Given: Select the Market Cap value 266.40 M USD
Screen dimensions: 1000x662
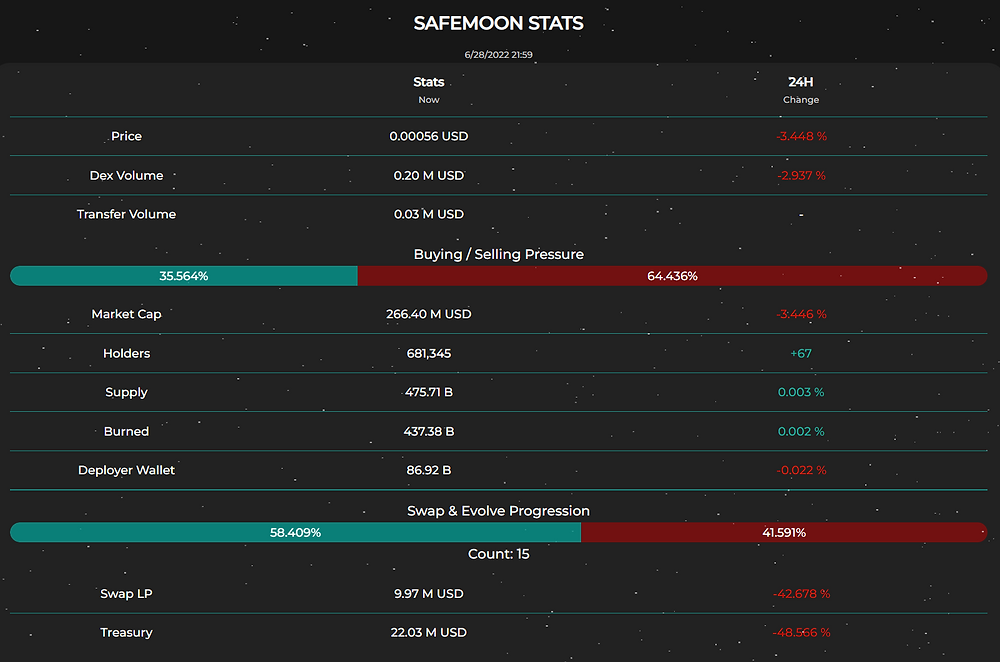Looking at the screenshot, I should point(429,314).
